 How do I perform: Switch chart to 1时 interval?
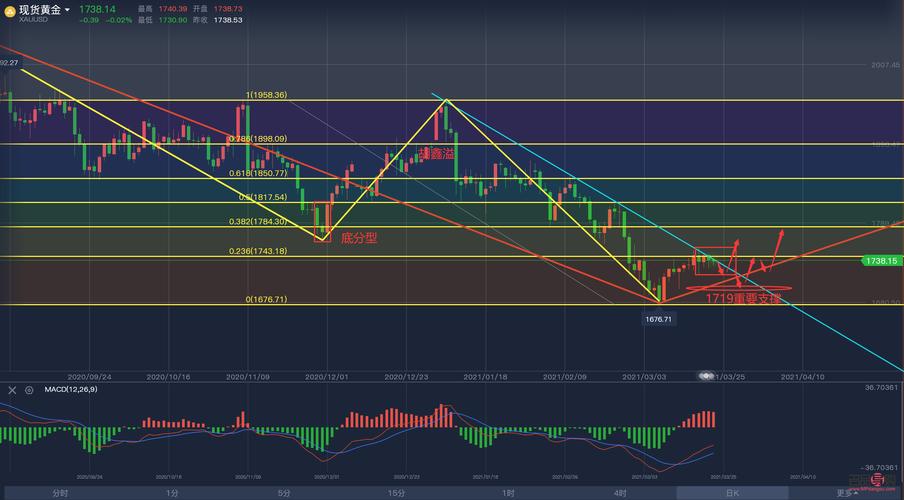point(508,493)
